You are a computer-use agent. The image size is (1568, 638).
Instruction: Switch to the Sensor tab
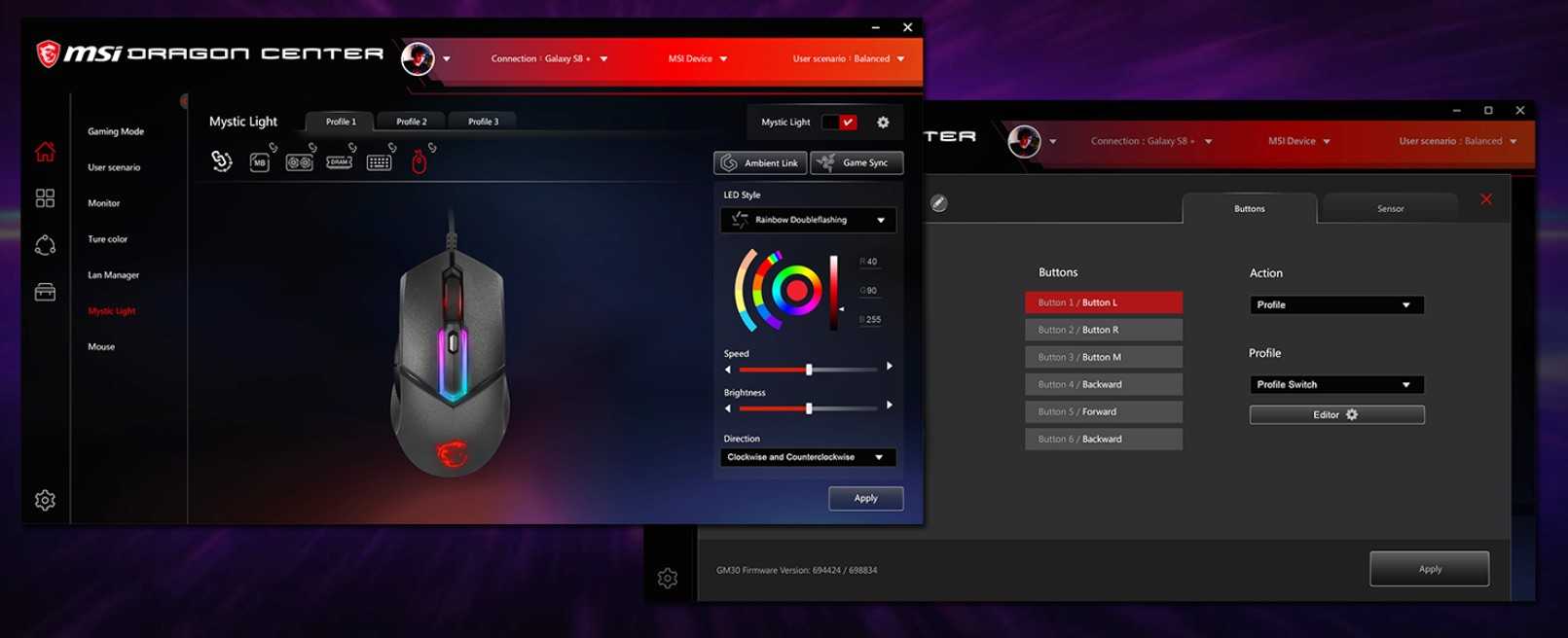(1390, 209)
